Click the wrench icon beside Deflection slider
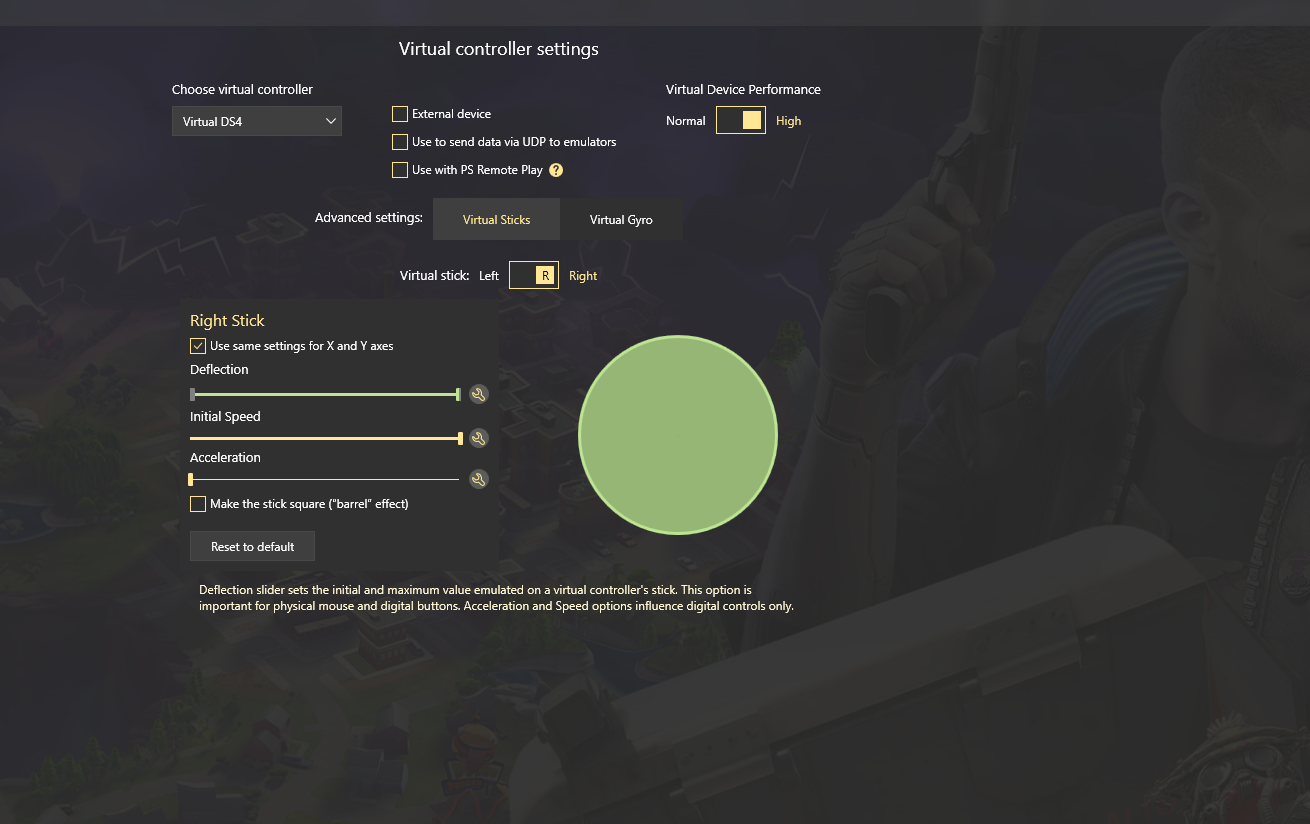 479,394
